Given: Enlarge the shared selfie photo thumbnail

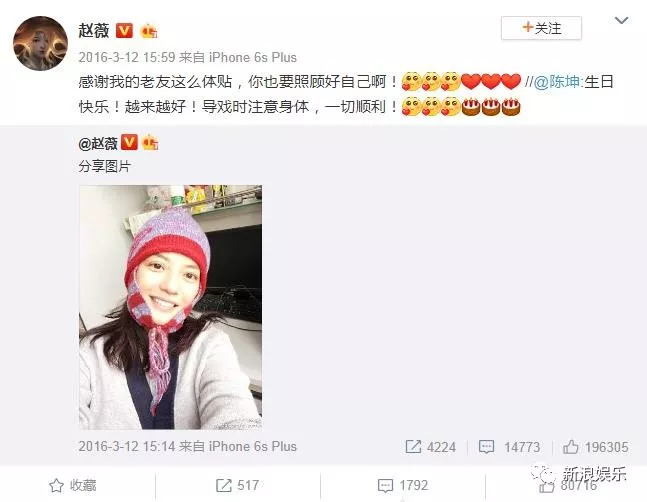Looking at the screenshot, I should tap(170, 307).
